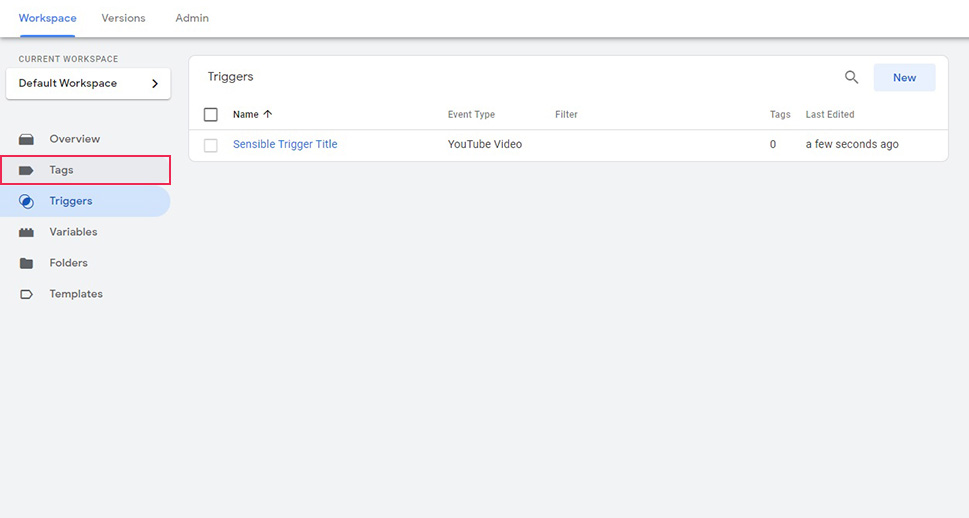Image resolution: width=969 pixels, height=518 pixels.
Task: Click the Tags column header
Action: [780, 114]
